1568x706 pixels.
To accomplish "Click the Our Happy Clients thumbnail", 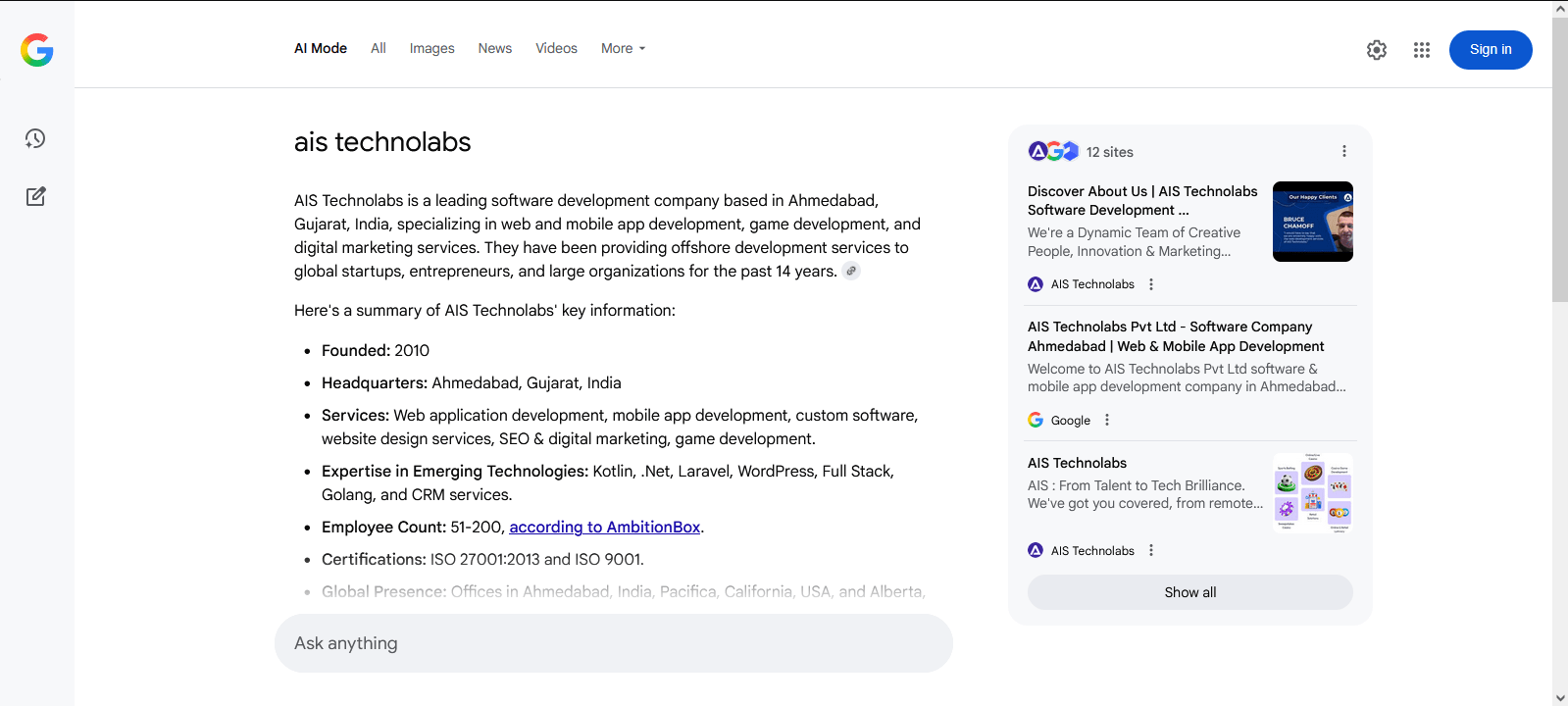I will (1313, 222).
